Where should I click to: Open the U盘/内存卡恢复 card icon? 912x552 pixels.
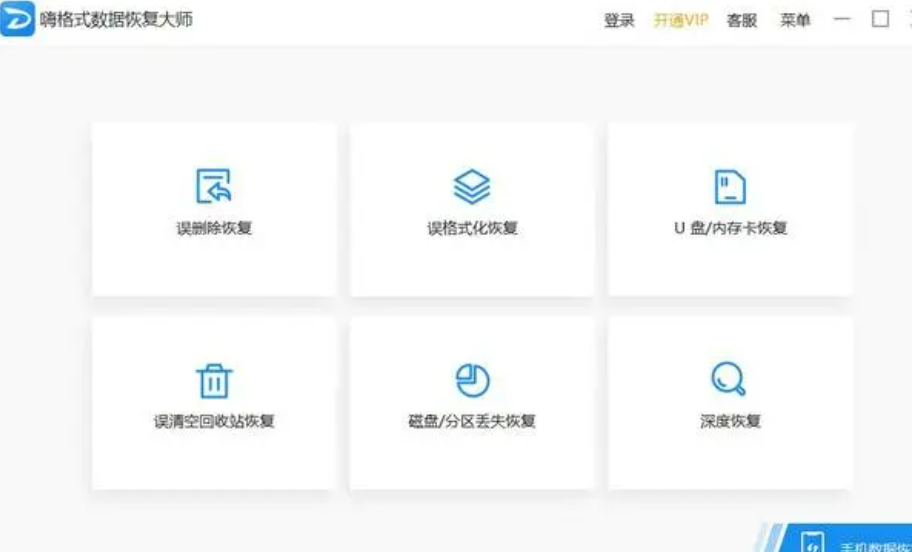point(730,187)
